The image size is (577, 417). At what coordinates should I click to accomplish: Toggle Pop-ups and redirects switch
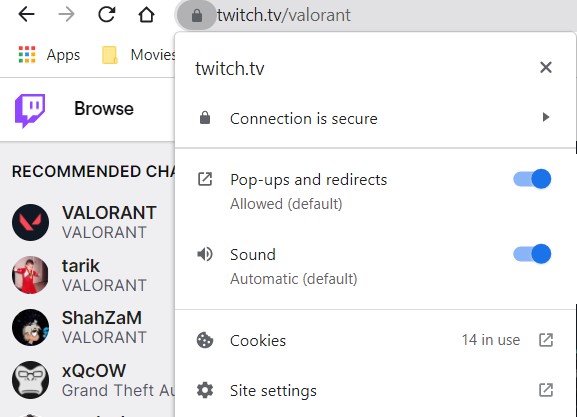(x=532, y=179)
